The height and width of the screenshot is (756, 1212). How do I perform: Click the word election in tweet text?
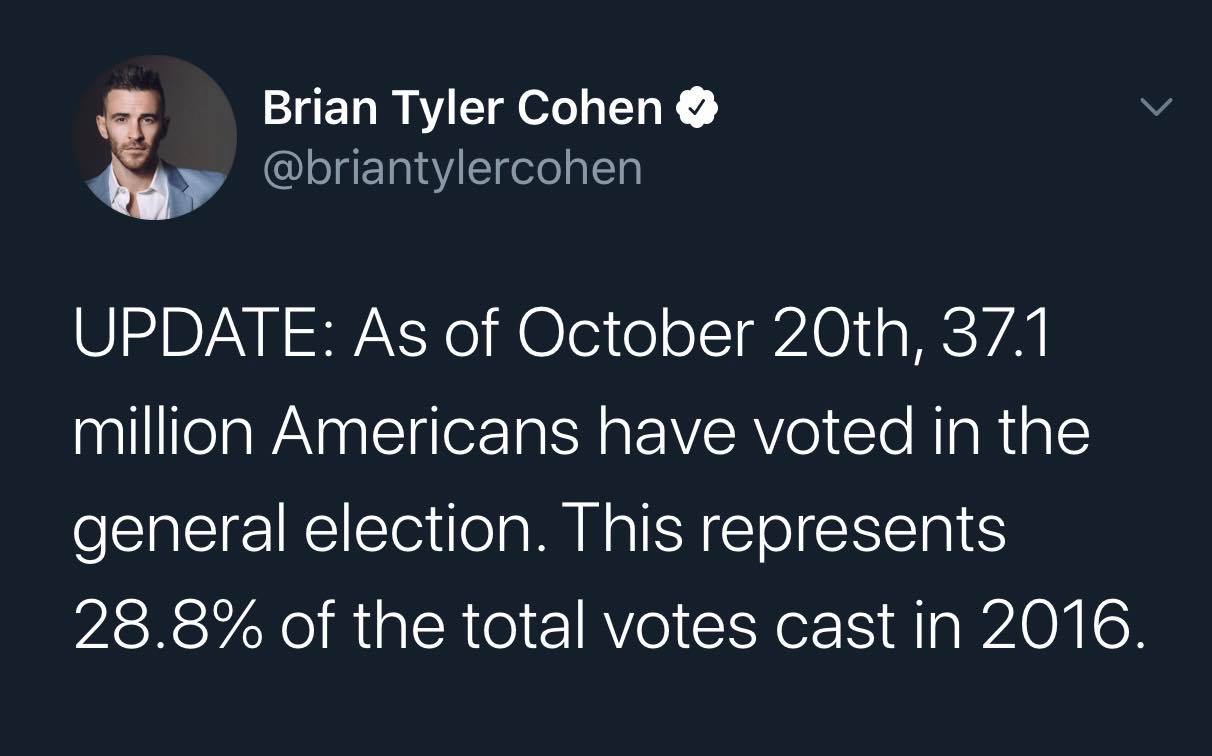coord(424,528)
